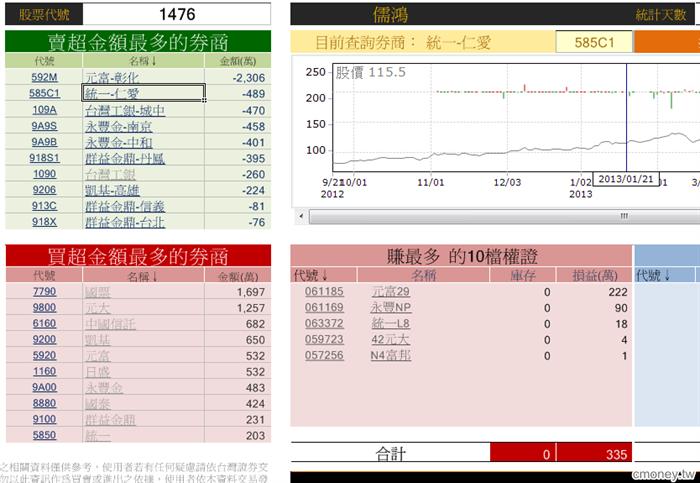The image size is (700, 483).
Task: Open broker code link 109A
Action: pyautogui.click(x=44, y=110)
